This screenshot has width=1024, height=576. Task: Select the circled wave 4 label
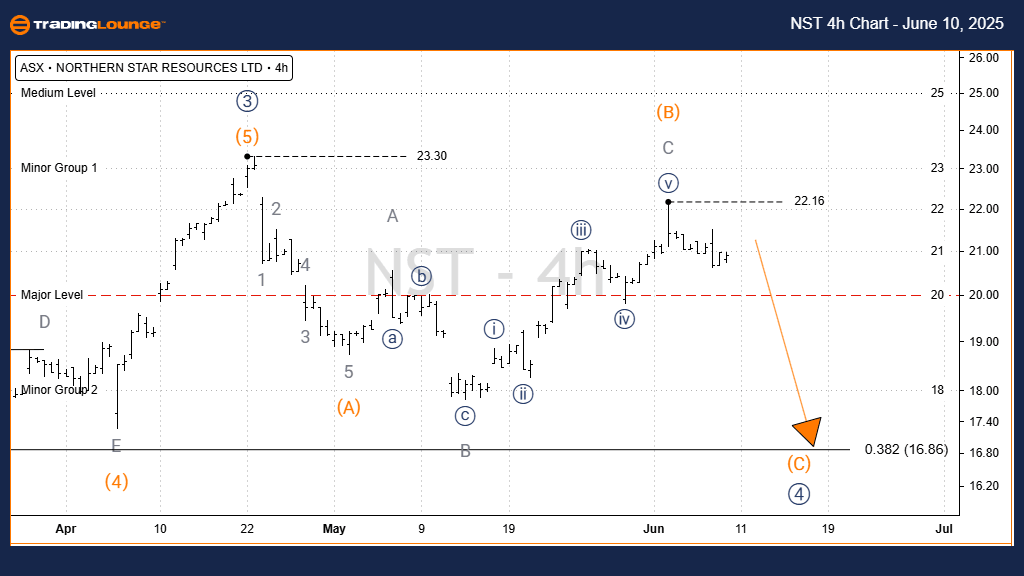tap(797, 493)
